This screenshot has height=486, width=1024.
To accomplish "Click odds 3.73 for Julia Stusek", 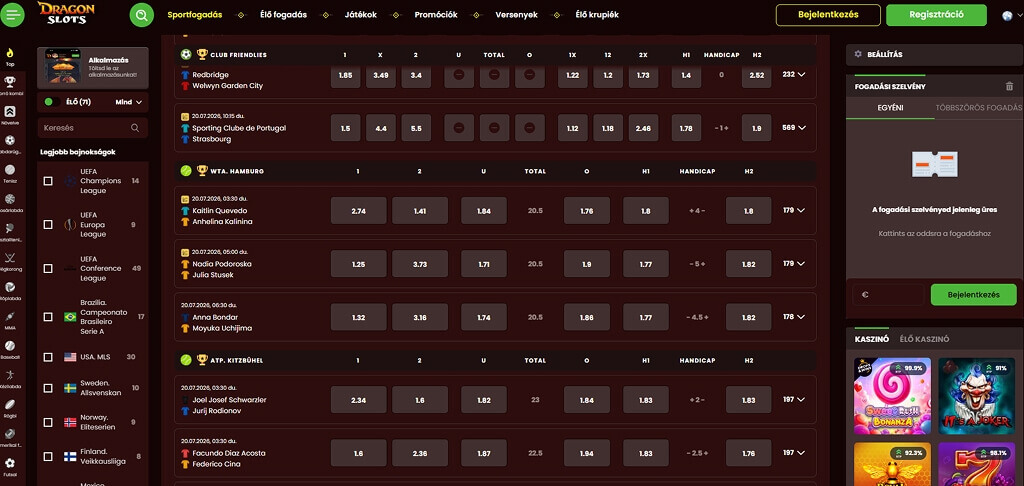I will [x=420, y=264].
